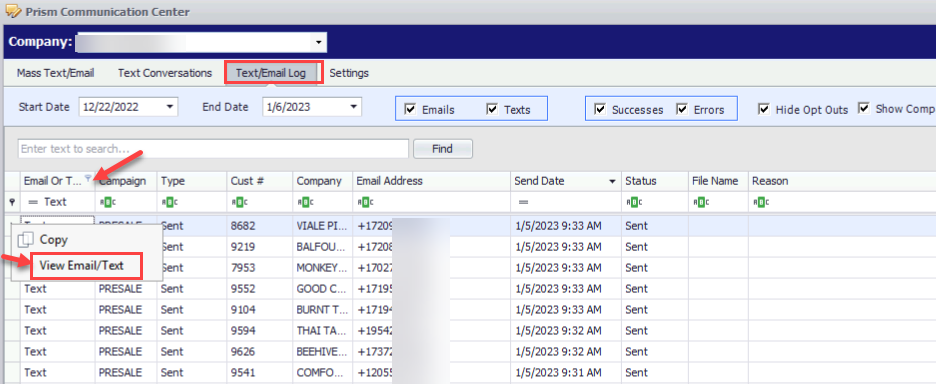Select customer number 9594 cell
Screen dimensions: 936x384
pos(260,330)
